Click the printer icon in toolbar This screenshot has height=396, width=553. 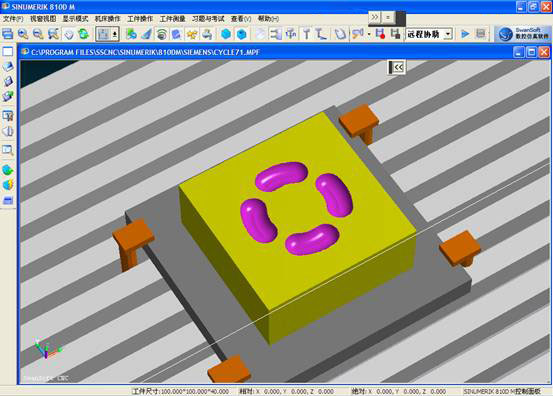tap(207, 34)
